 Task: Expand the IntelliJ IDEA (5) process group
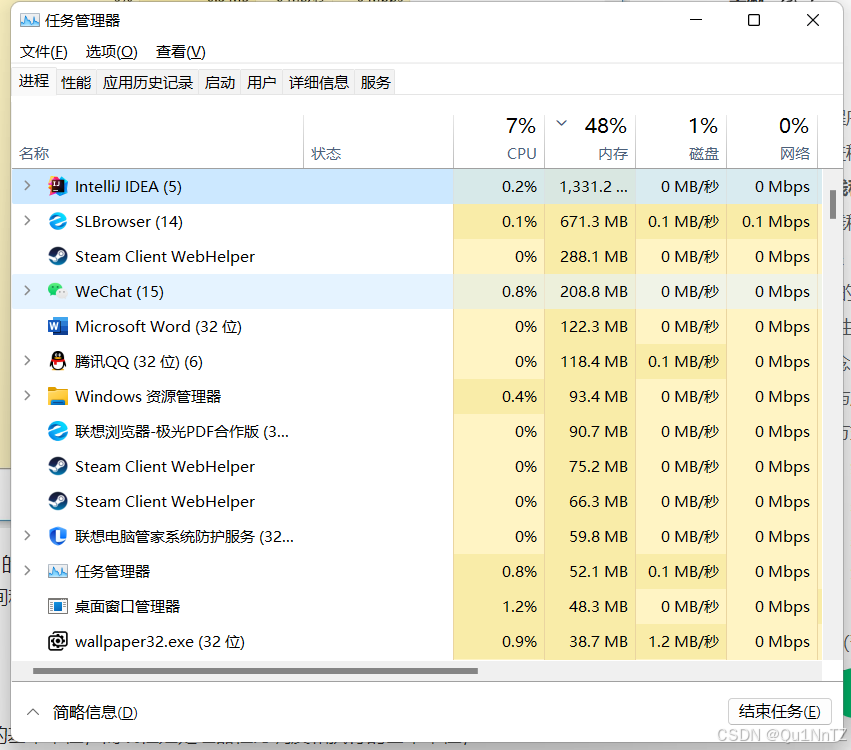tap(27, 186)
